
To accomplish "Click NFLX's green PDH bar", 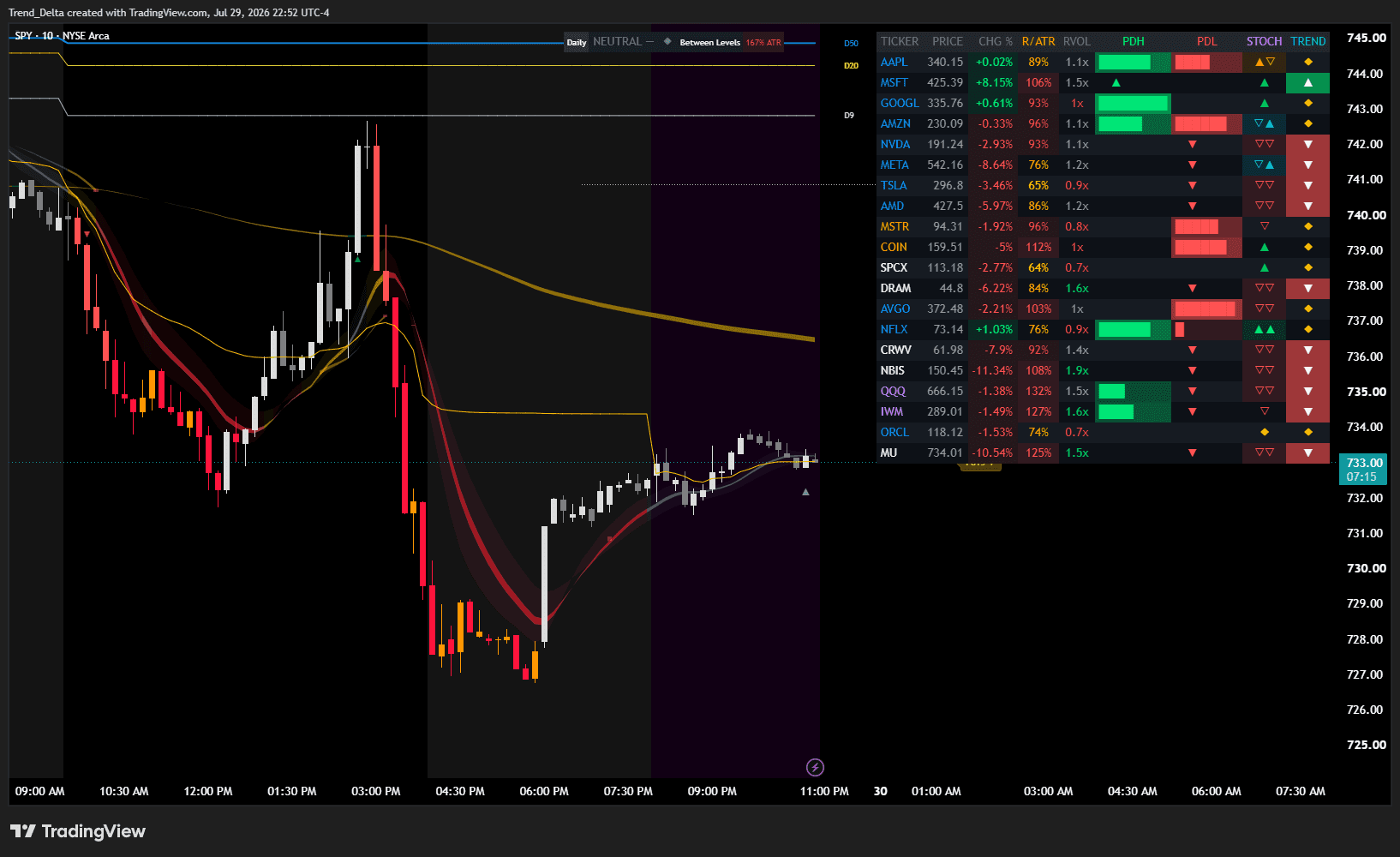I will click(1124, 330).
